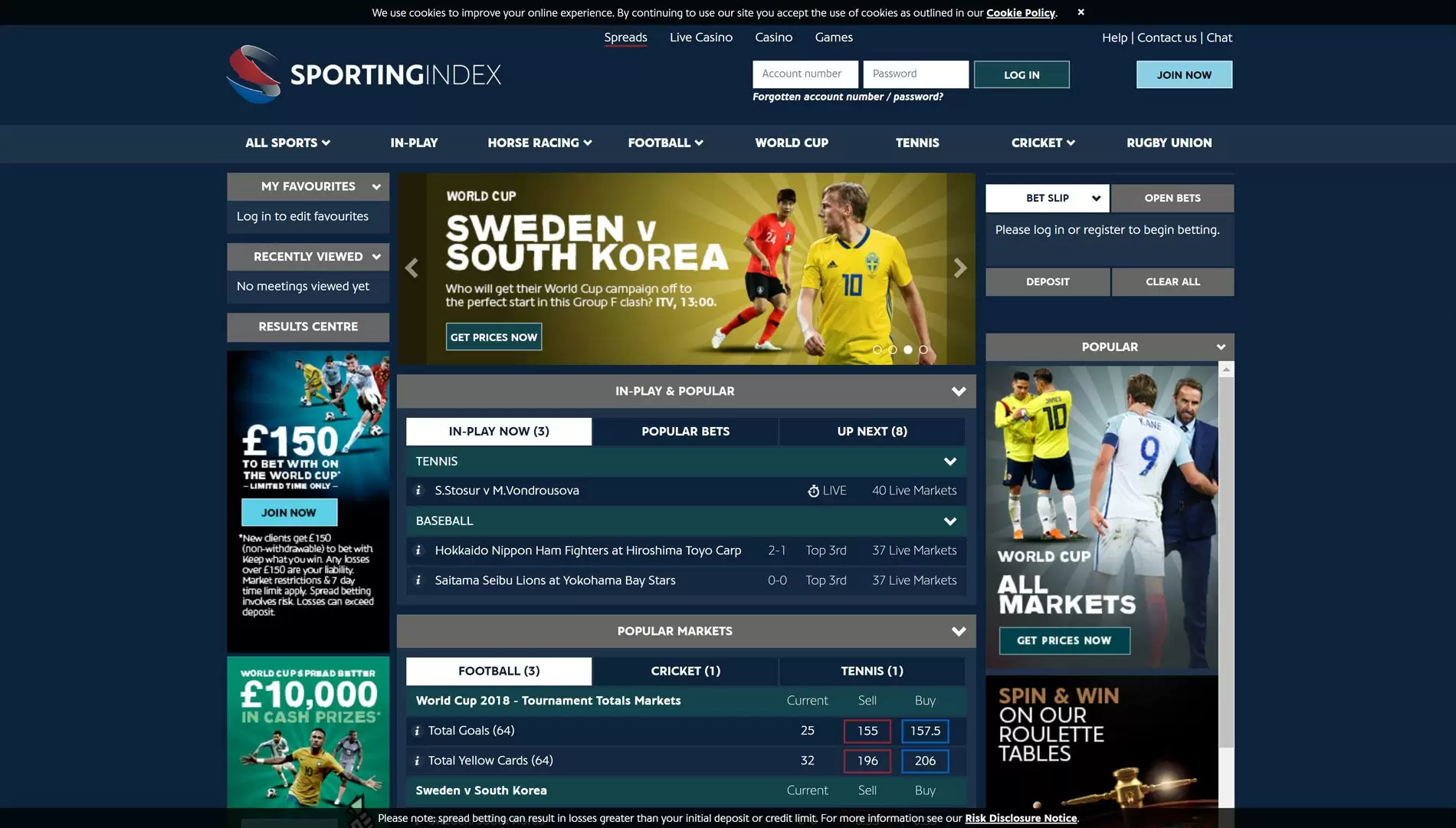The width and height of the screenshot is (1456, 828).
Task: Collapse the Tennis in-play group
Action: [950, 462]
